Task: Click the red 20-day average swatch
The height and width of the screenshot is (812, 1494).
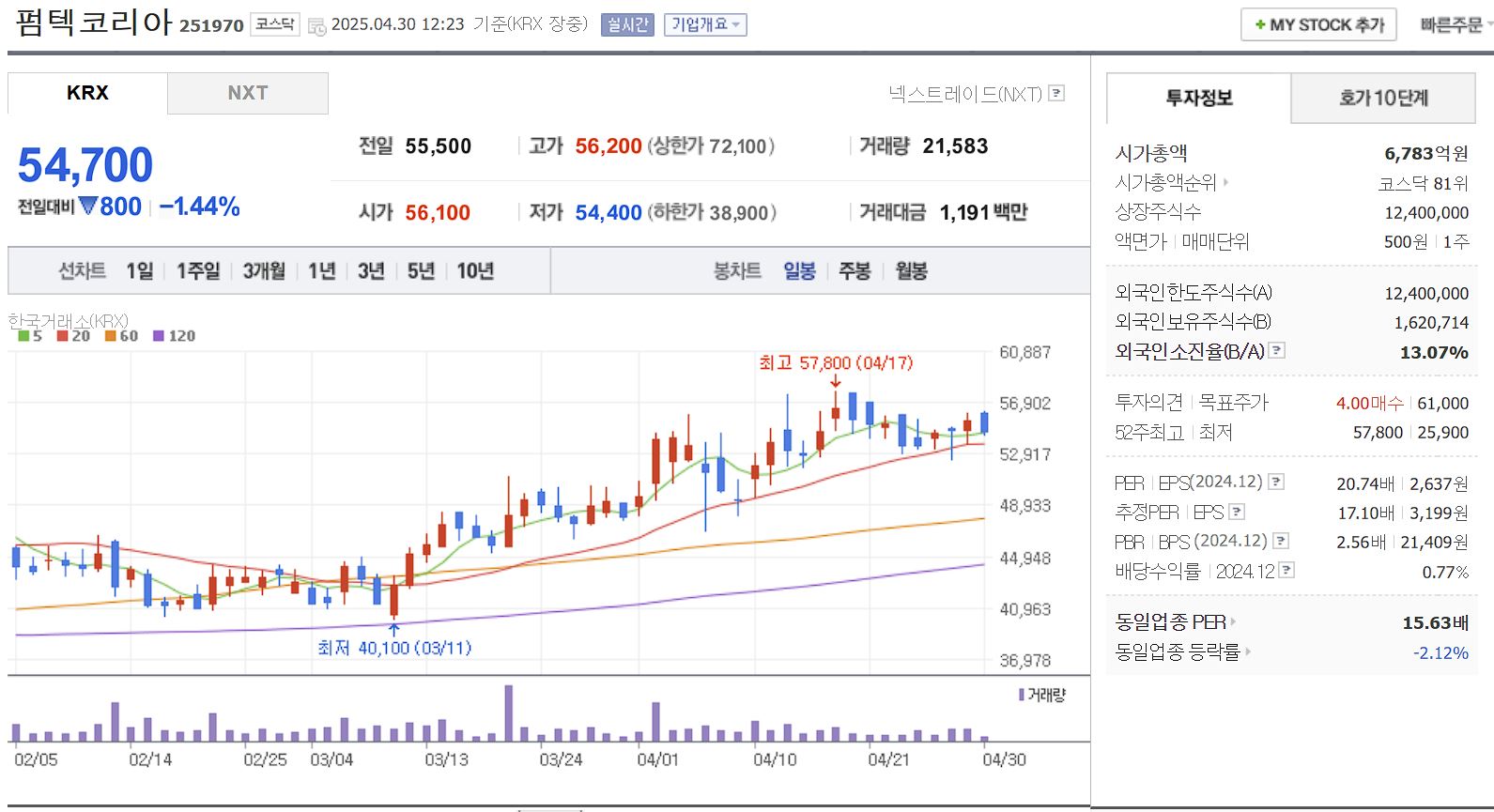Action: pyautogui.click(x=62, y=336)
